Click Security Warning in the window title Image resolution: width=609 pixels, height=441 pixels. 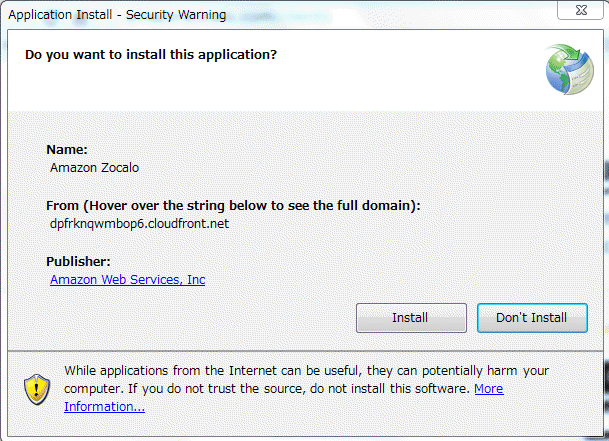pos(176,15)
